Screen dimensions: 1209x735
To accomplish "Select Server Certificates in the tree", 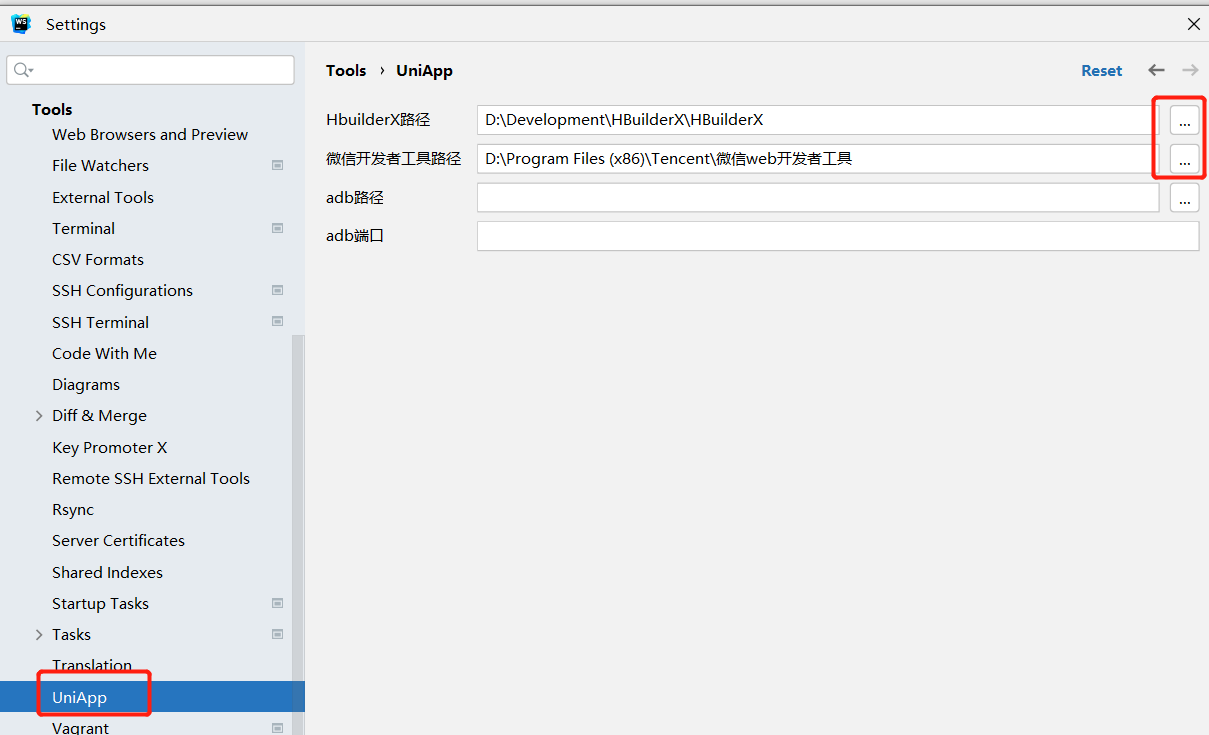I will coord(118,540).
